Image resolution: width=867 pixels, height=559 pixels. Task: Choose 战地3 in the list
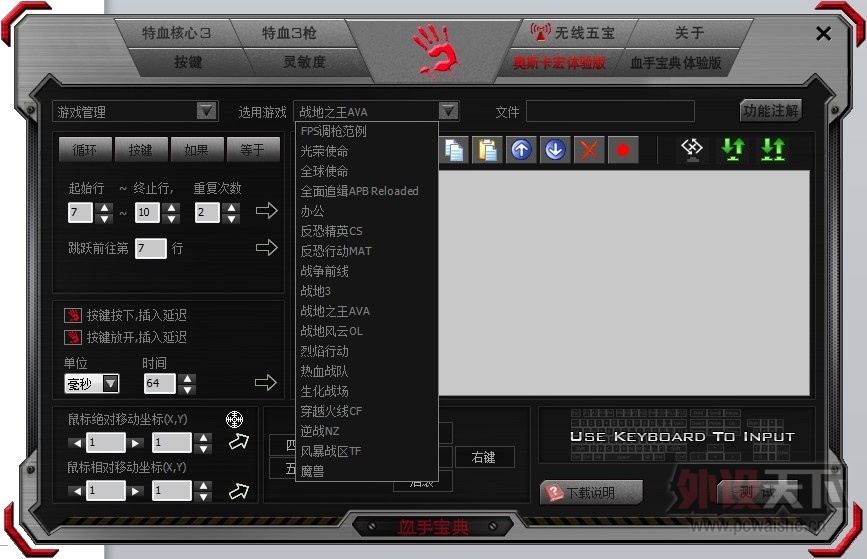[367, 291]
